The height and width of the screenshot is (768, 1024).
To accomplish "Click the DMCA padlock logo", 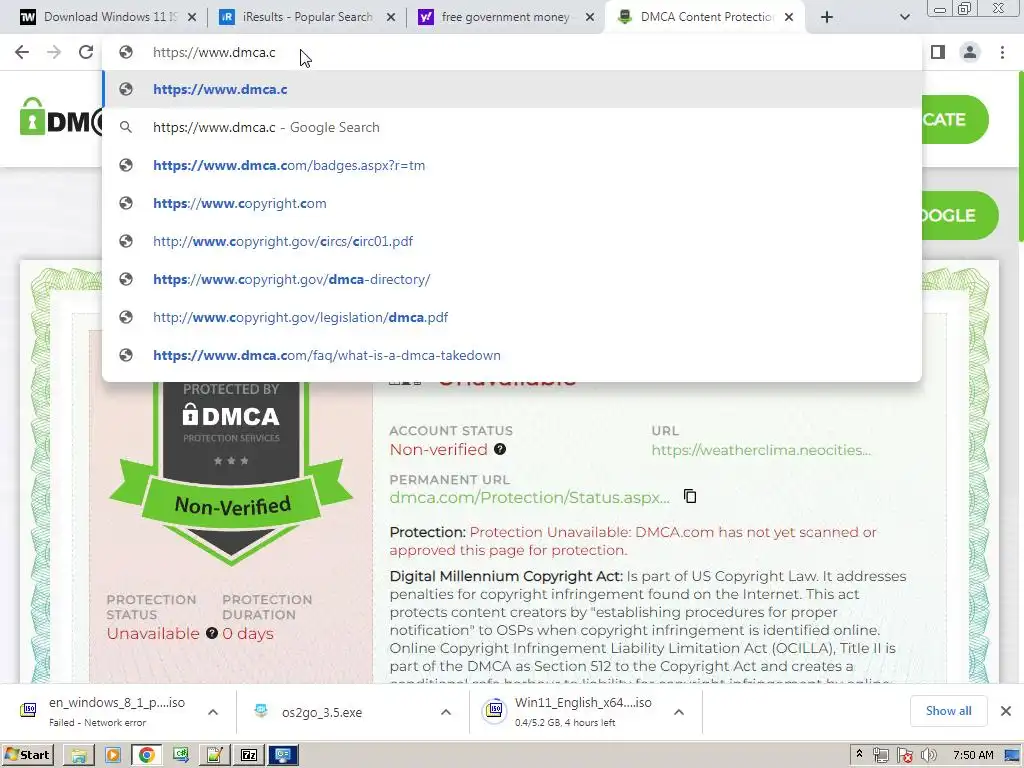I will pos(60,118).
